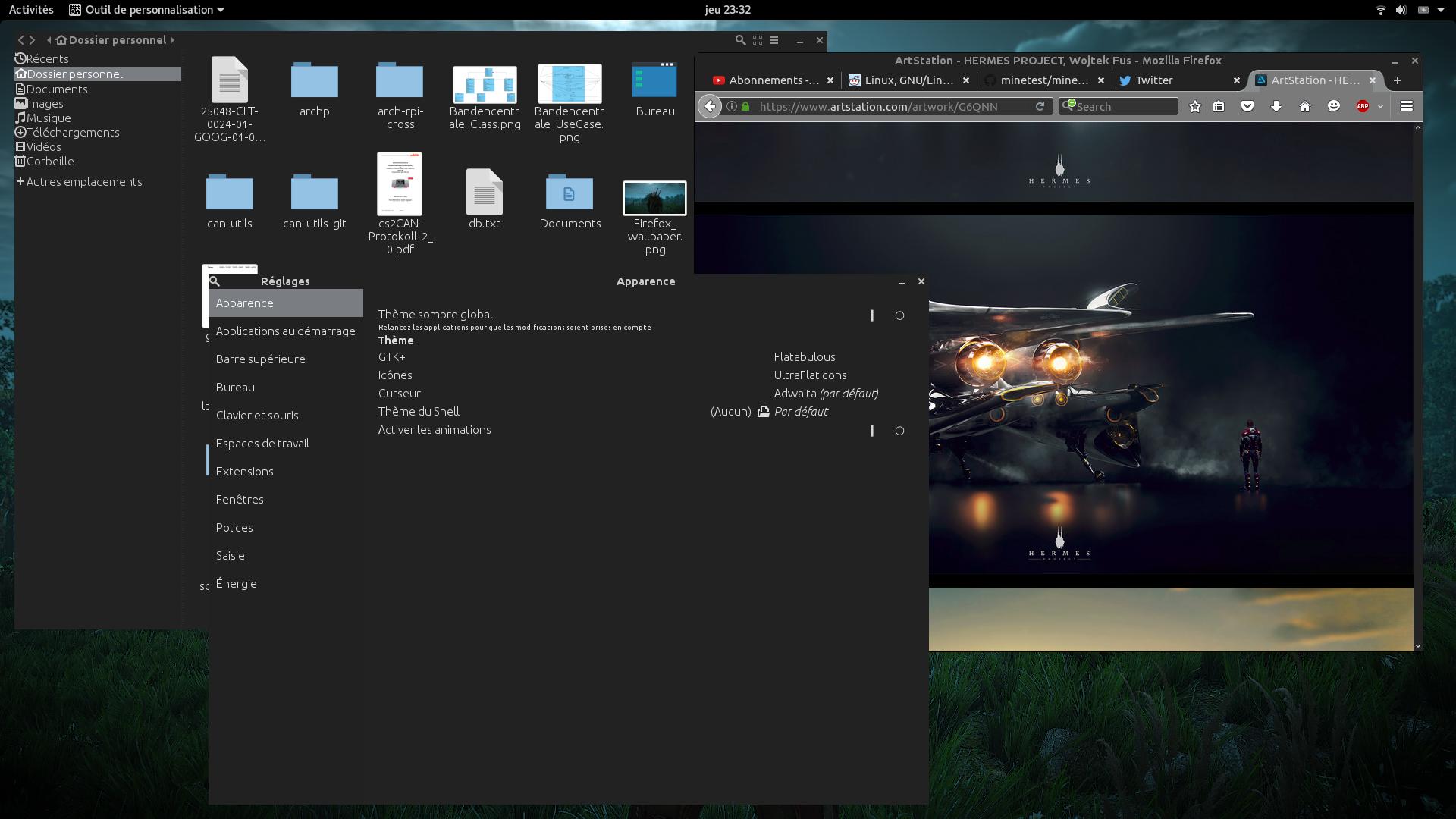Go back in Files window

pyautogui.click(x=21, y=40)
